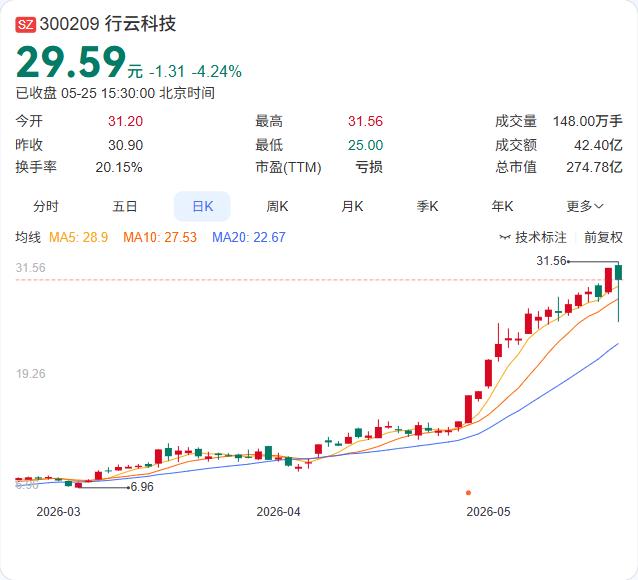
Task: Click the stock title 300209 行云科技
Action: click(x=108, y=24)
